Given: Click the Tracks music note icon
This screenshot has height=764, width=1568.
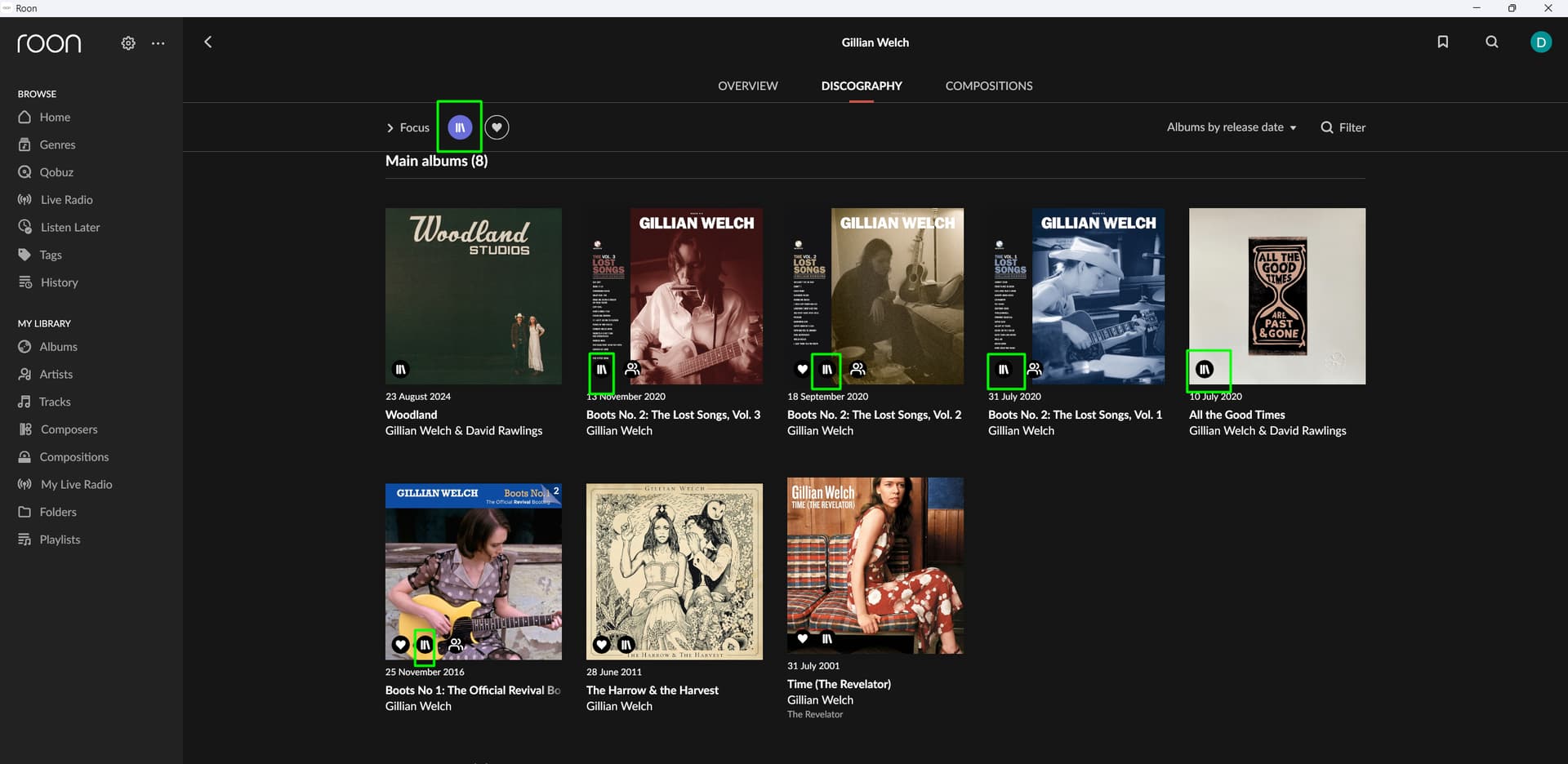Looking at the screenshot, I should click(24, 402).
